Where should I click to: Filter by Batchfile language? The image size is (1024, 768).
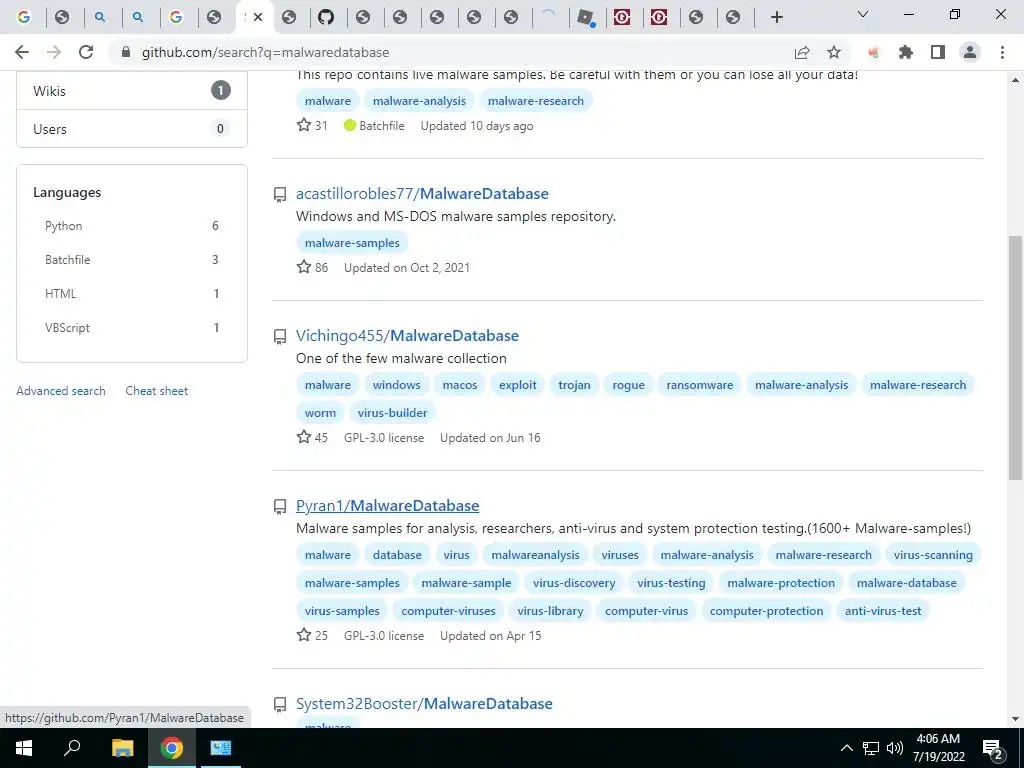[132, 260]
